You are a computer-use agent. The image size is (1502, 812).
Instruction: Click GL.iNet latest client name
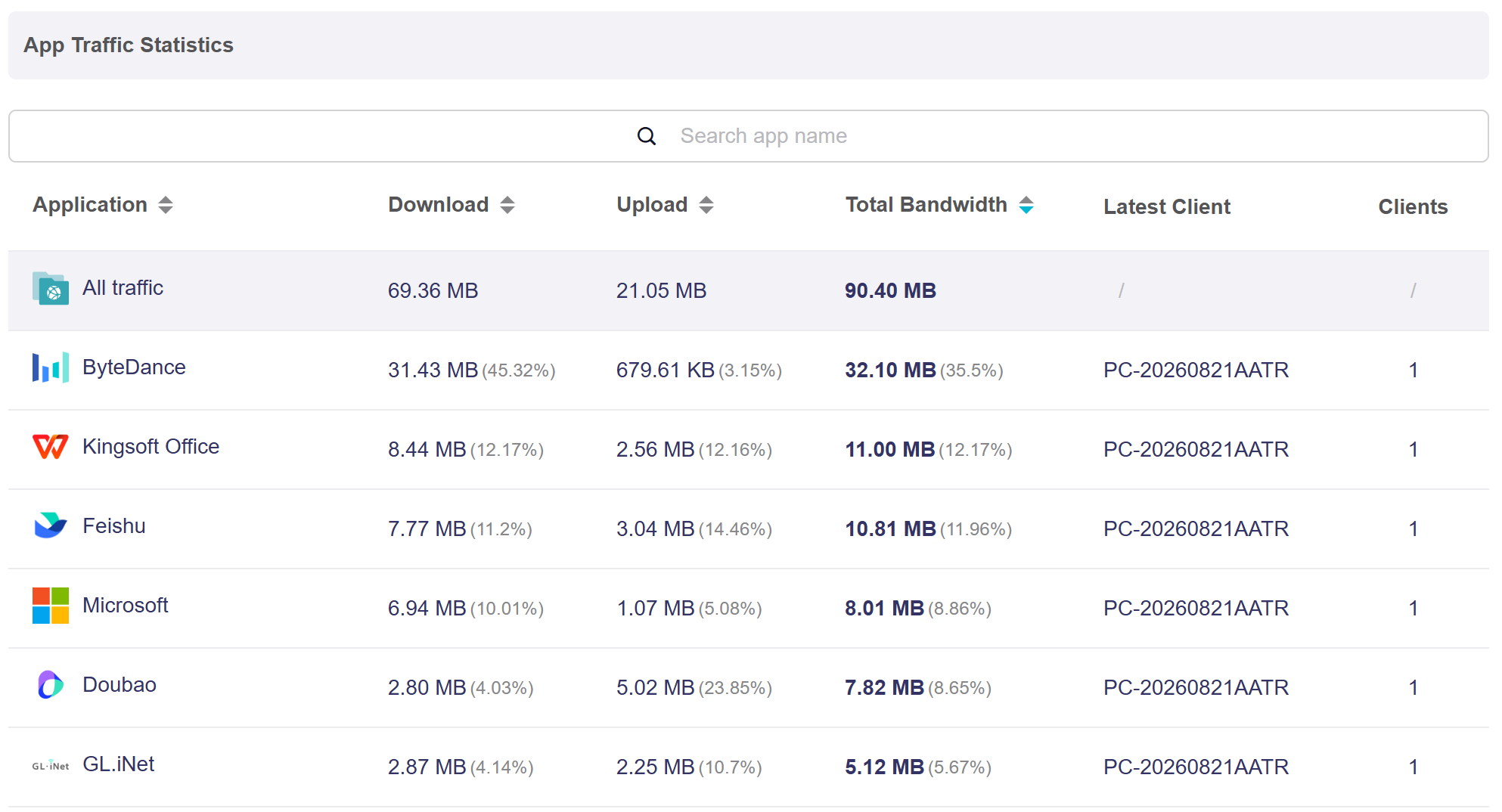pos(1196,767)
